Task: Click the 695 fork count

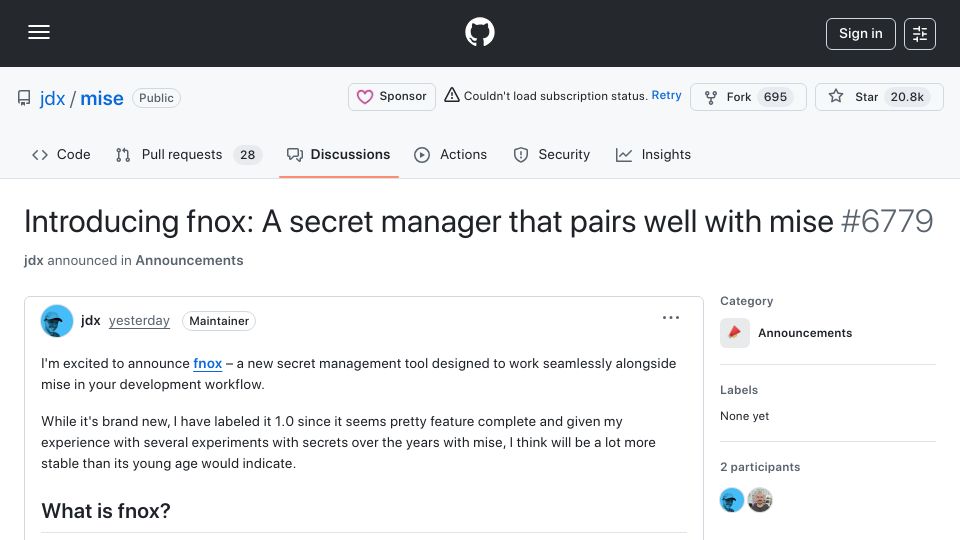Action: point(775,97)
